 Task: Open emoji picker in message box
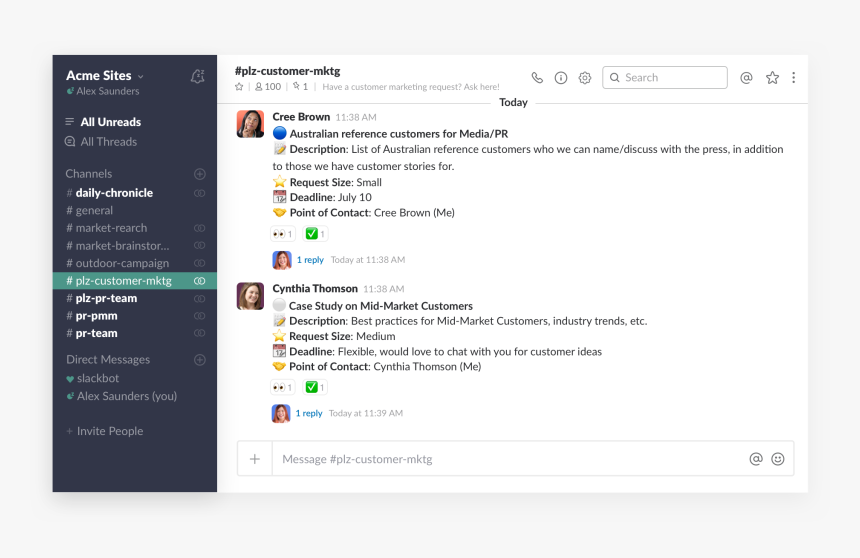click(x=778, y=459)
